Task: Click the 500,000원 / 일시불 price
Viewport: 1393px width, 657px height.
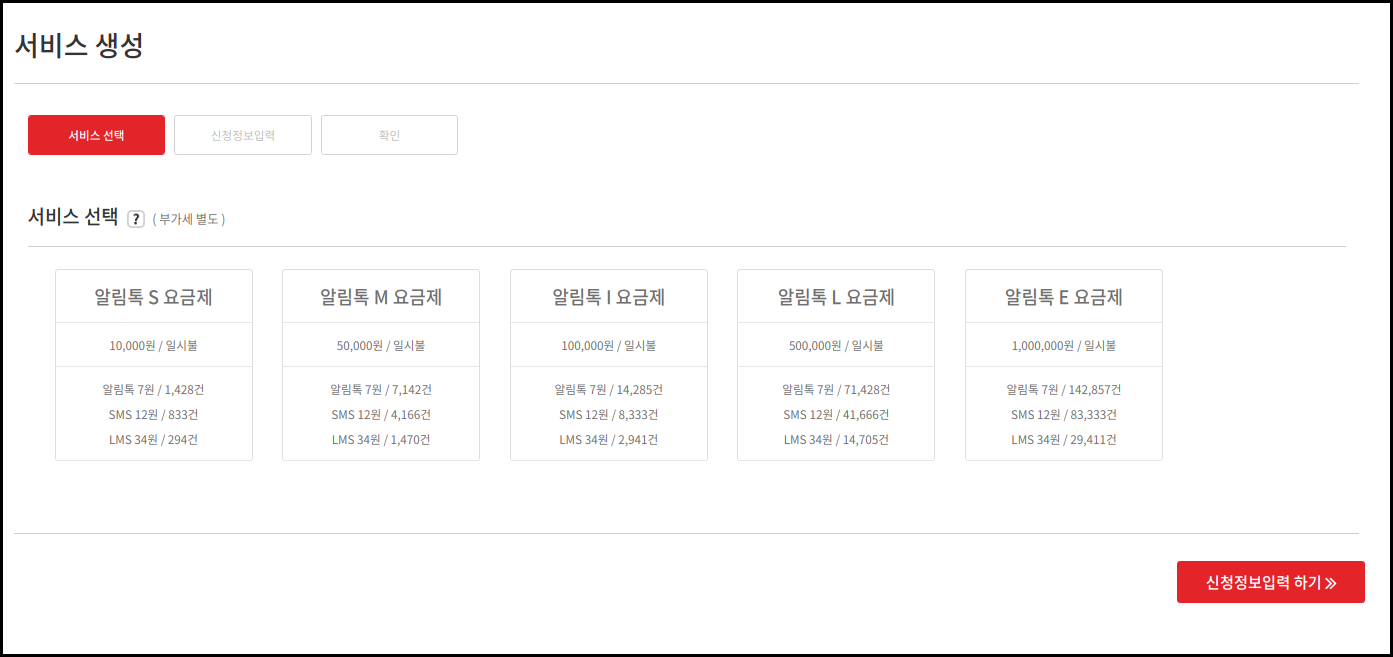Action: point(836,346)
